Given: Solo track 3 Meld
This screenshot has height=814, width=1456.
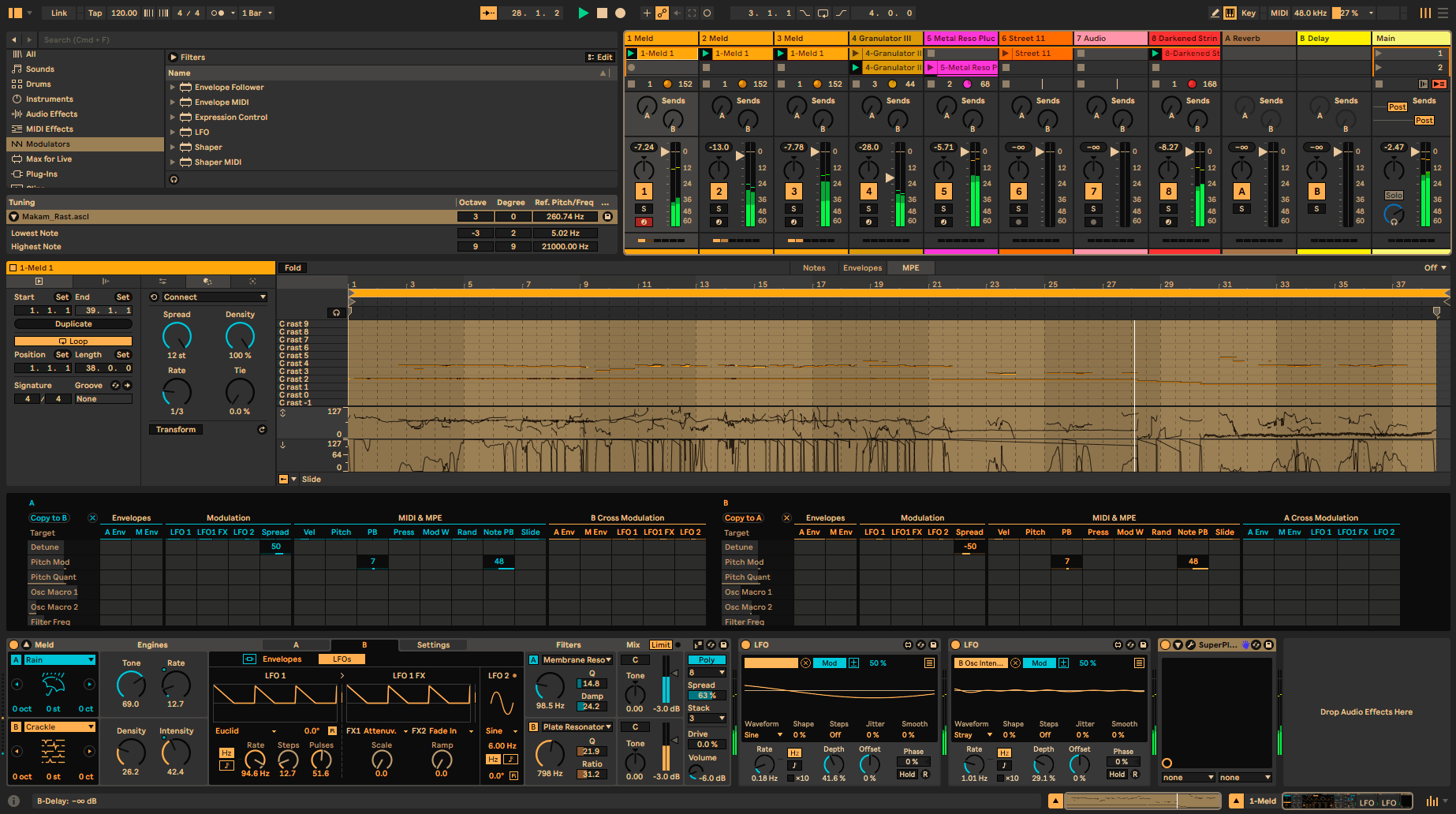Looking at the screenshot, I should click(x=793, y=209).
